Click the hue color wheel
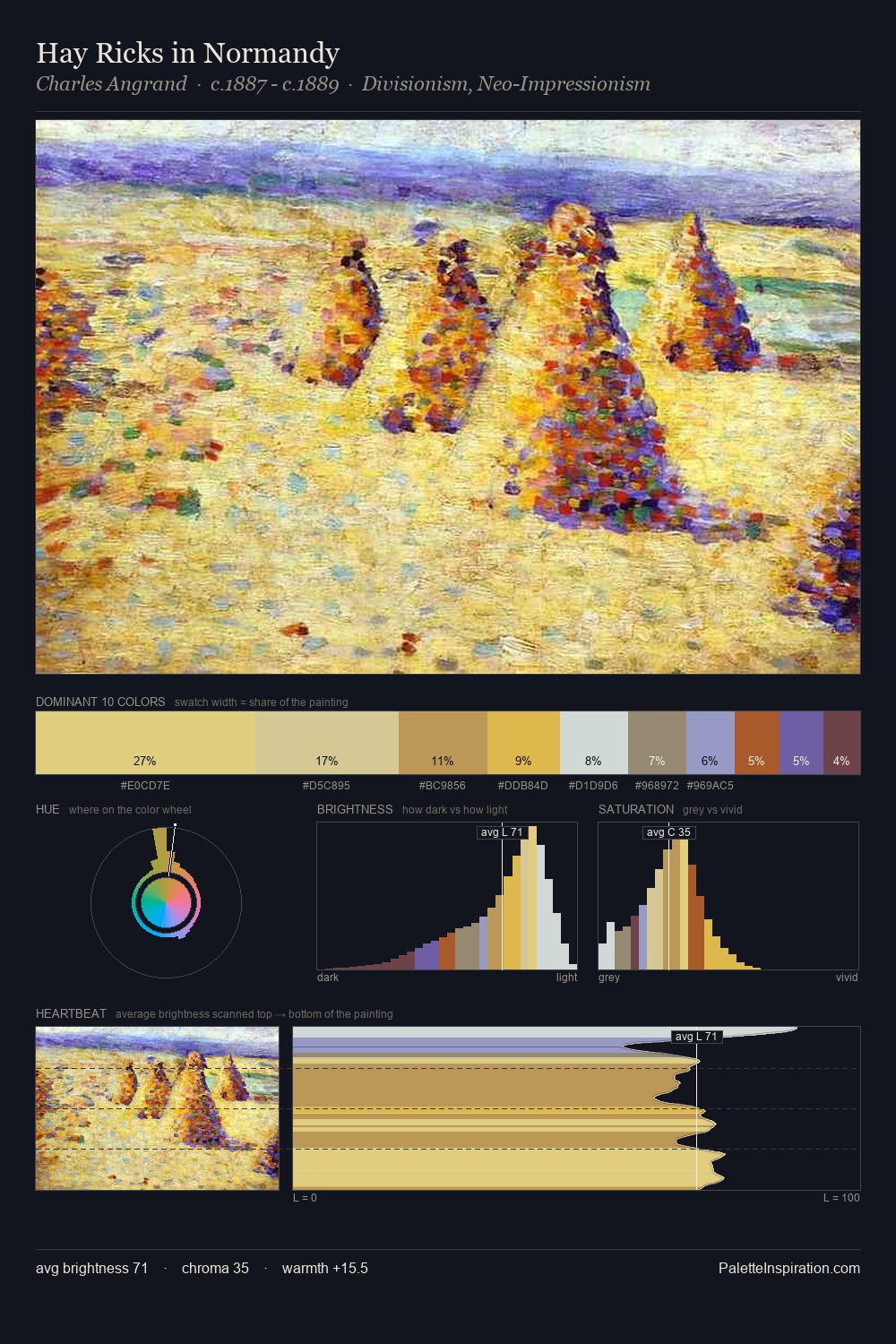 166,901
